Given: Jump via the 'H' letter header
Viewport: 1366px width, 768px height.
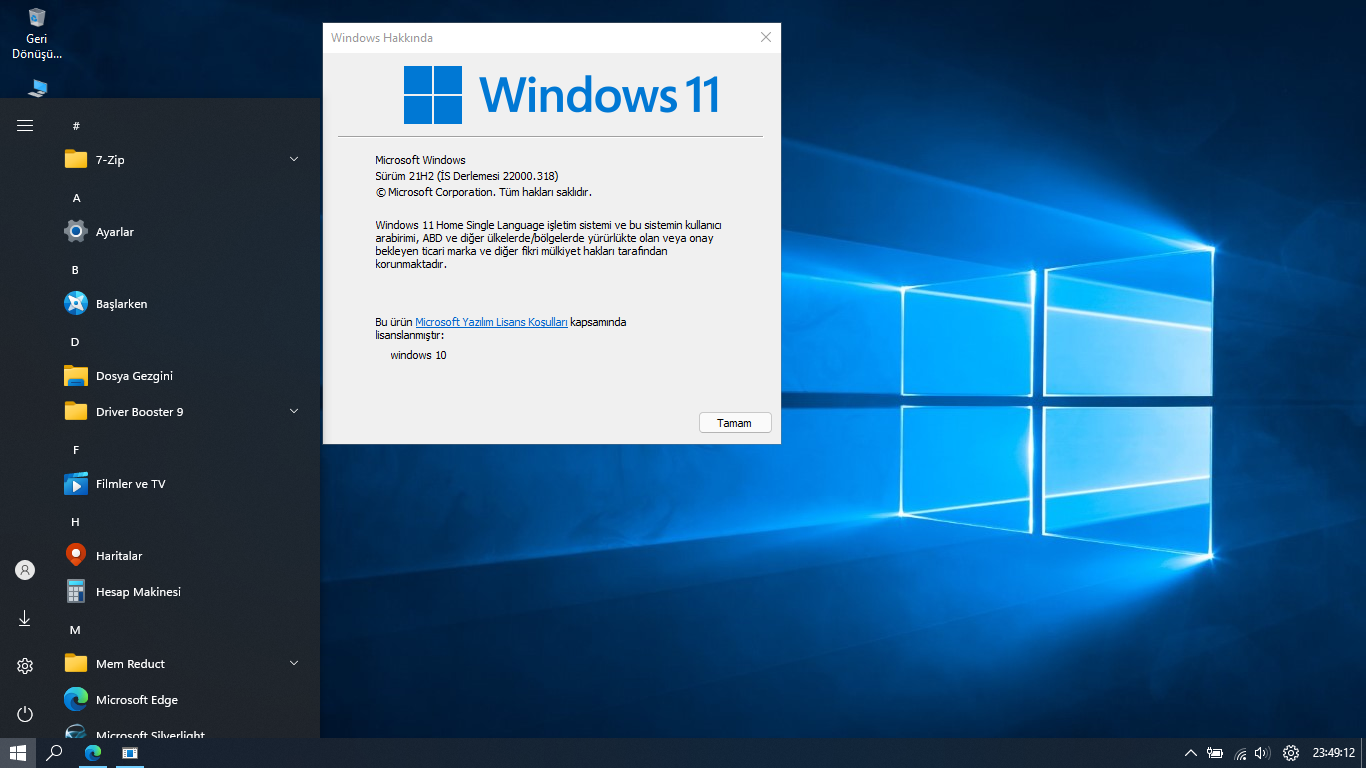Looking at the screenshot, I should 76,522.
